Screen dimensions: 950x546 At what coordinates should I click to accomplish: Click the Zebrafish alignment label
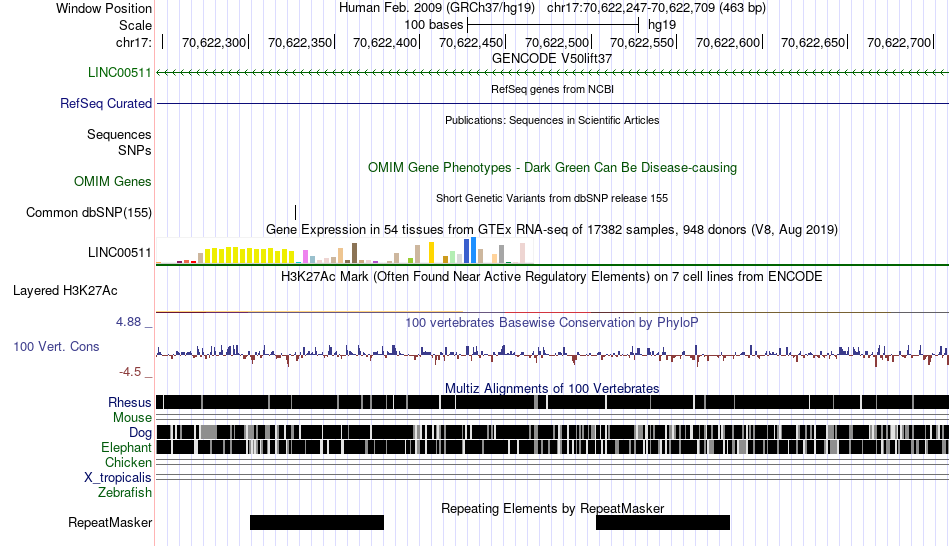click(125, 492)
